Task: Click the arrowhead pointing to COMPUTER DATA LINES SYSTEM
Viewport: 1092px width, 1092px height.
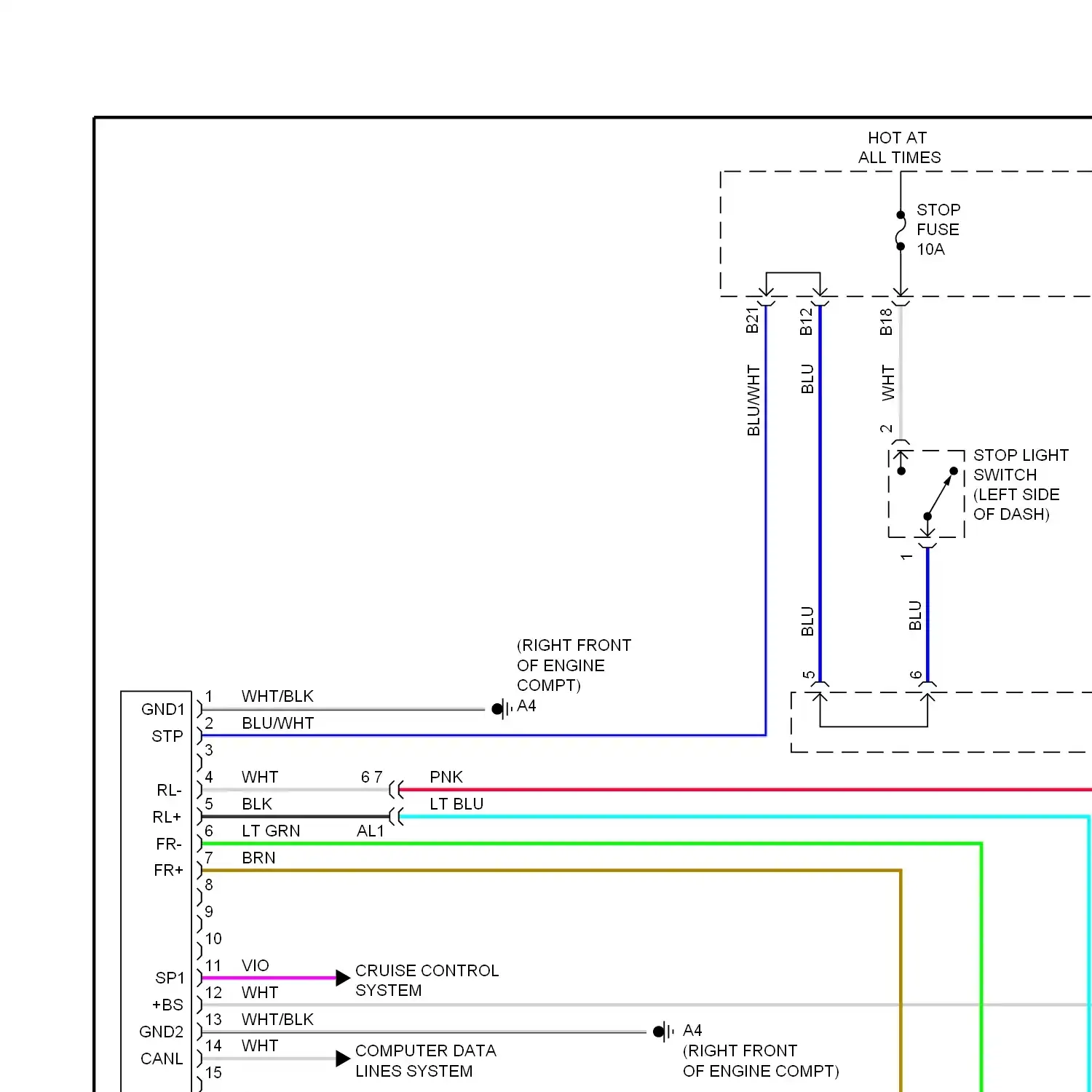Action: point(343,1059)
